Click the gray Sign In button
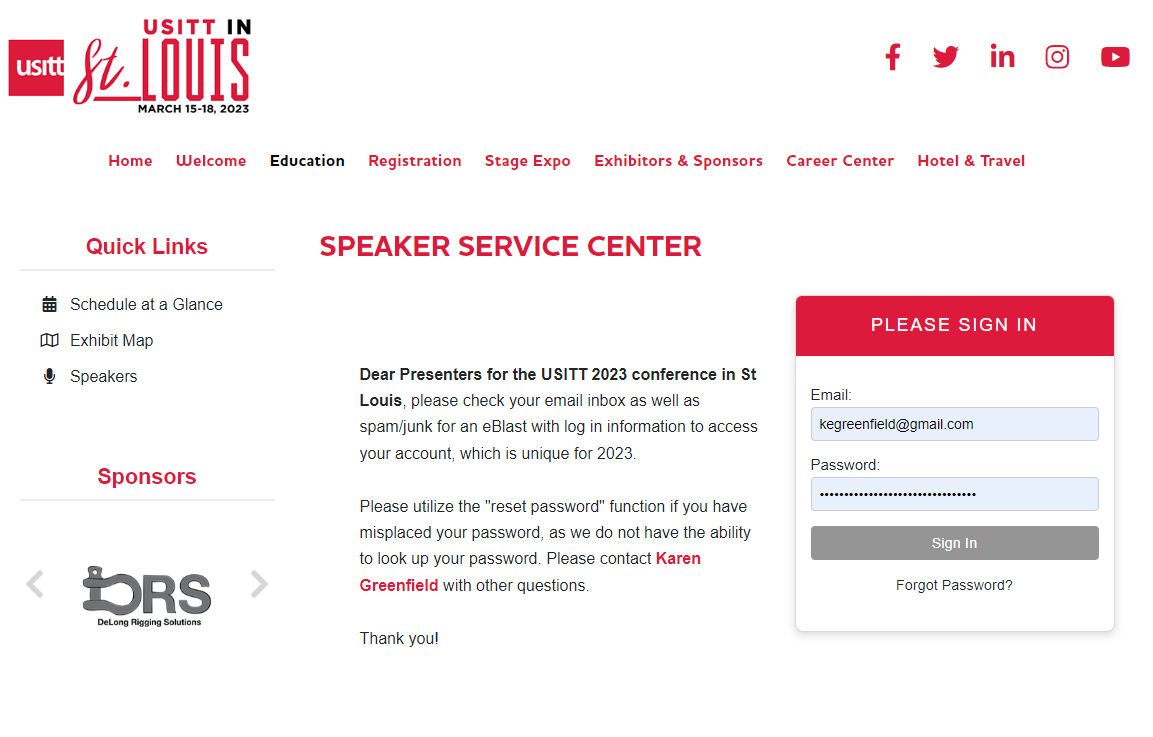The height and width of the screenshot is (737, 1153). (954, 543)
